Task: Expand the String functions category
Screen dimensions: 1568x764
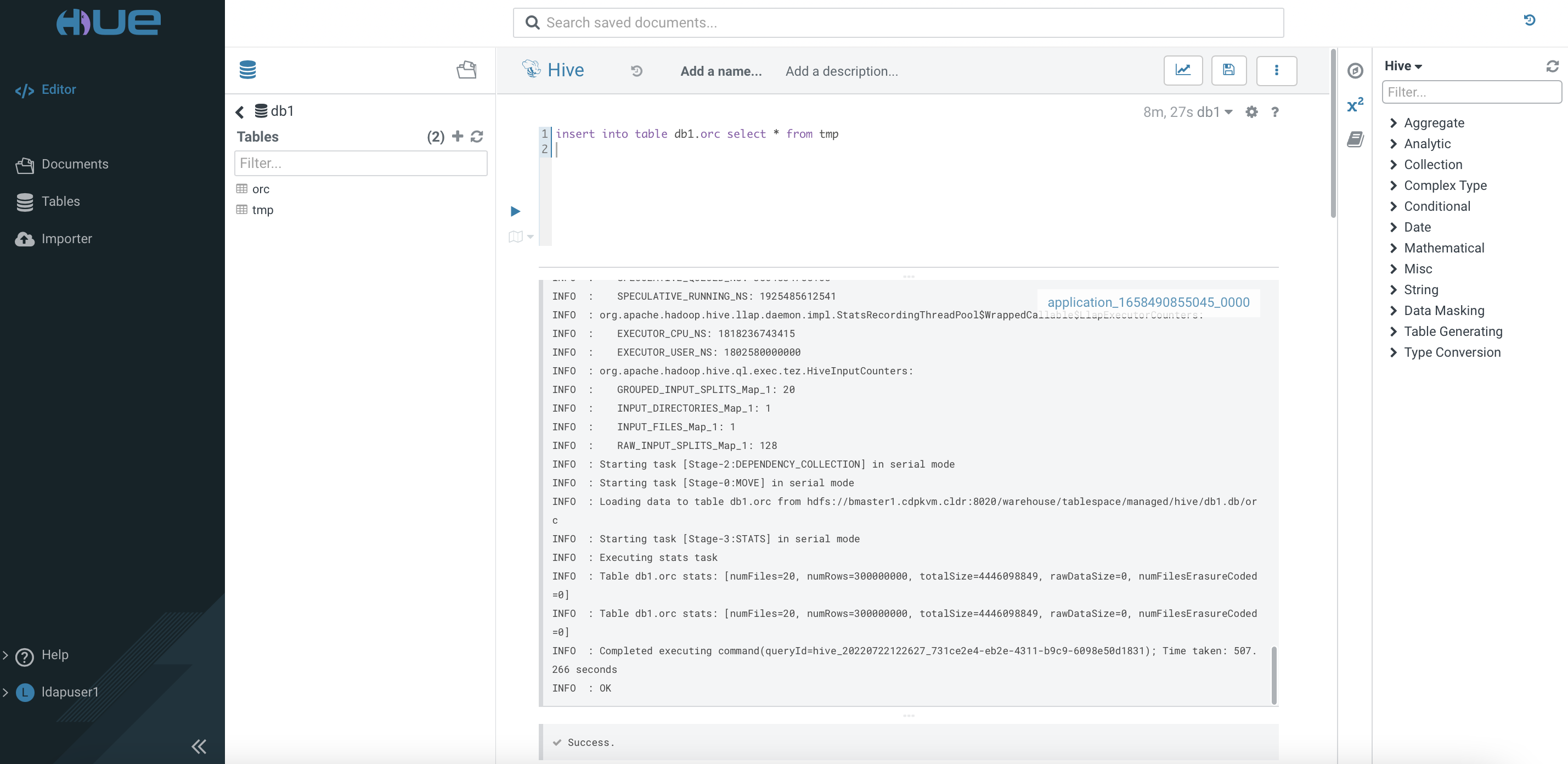Action: point(1421,290)
